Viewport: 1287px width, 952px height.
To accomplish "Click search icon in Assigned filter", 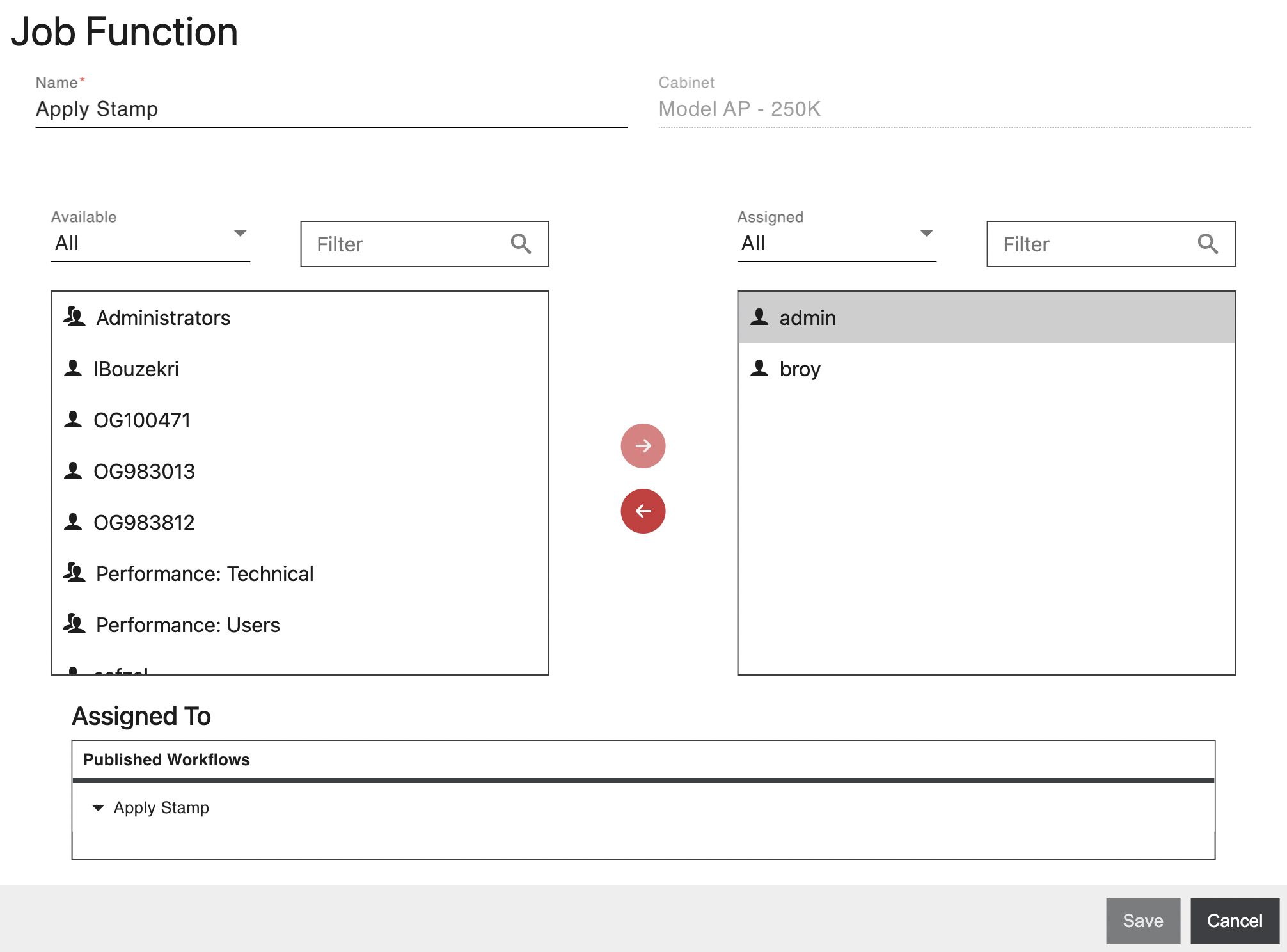I will (1207, 244).
